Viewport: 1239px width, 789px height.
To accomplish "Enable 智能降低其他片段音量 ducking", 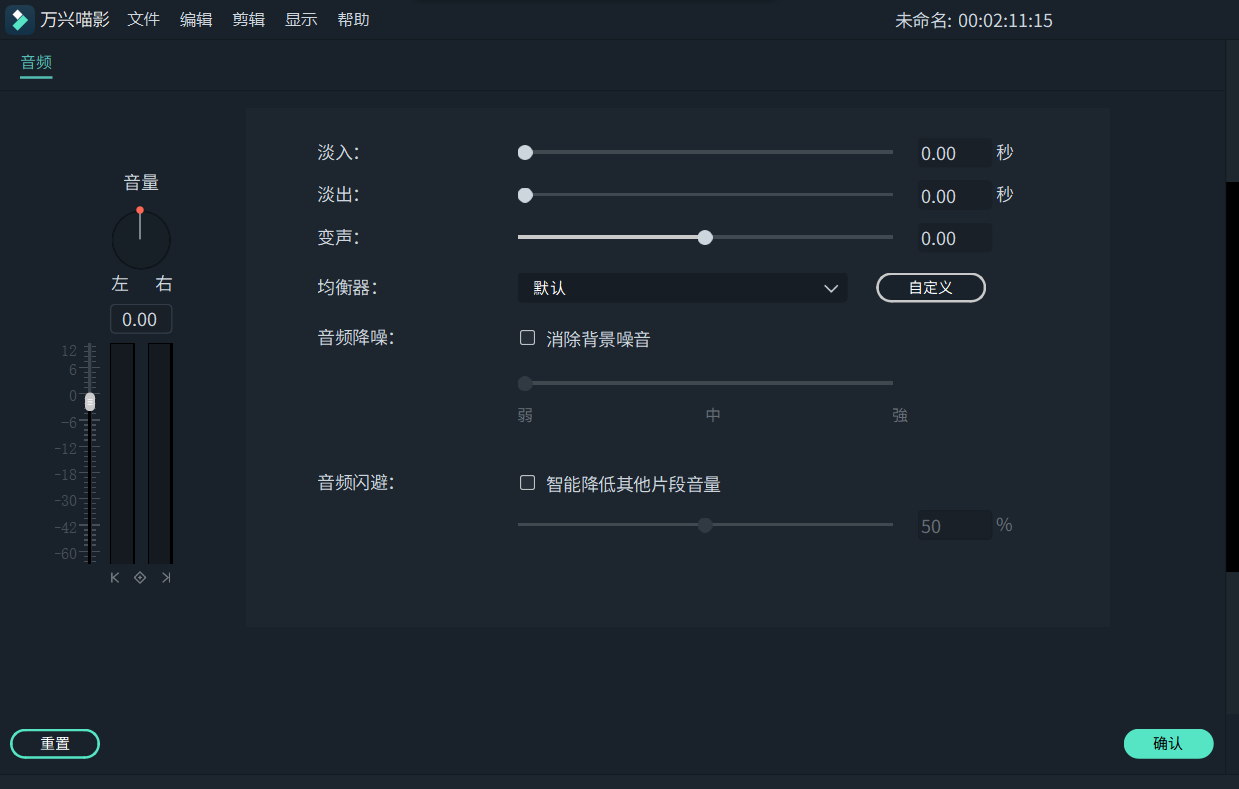I will point(527,482).
